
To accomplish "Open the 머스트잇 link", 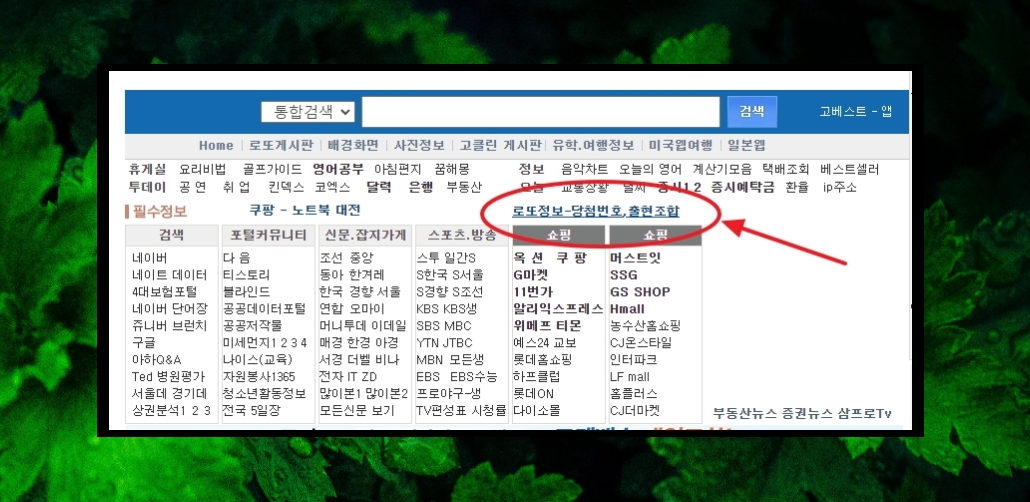I will [x=635, y=258].
